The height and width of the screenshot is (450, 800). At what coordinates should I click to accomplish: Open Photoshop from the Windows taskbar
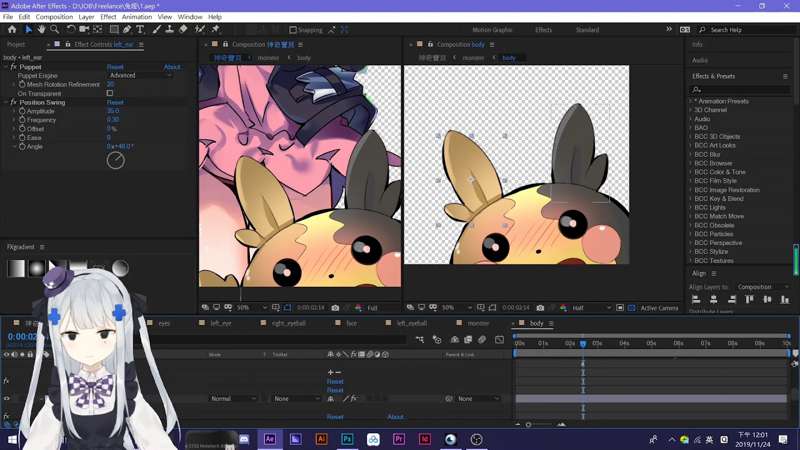(x=347, y=439)
